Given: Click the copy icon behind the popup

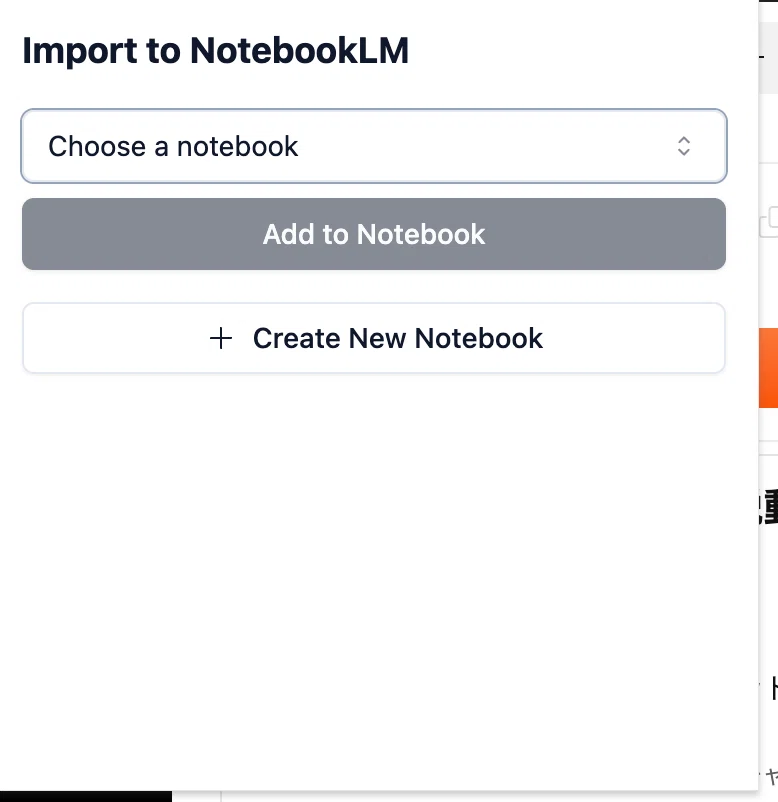Looking at the screenshot, I should pos(769,222).
